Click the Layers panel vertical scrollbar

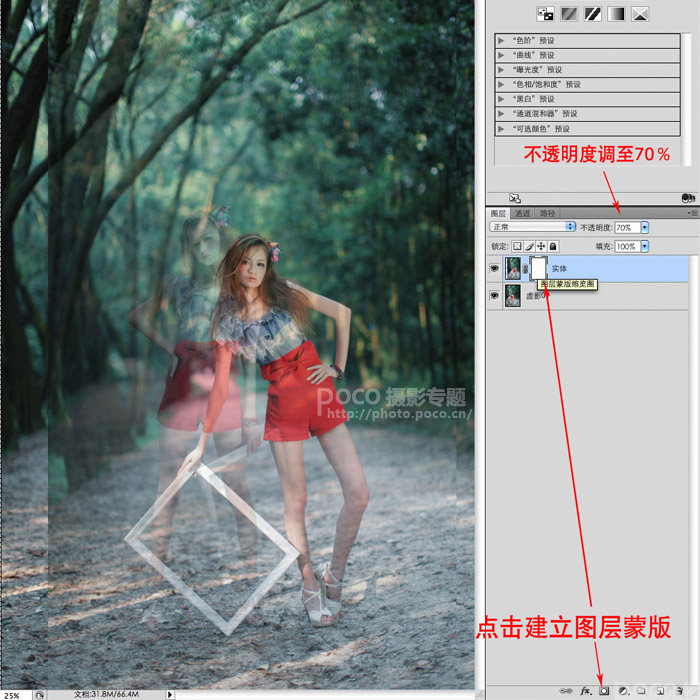pyautogui.click(x=694, y=469)
